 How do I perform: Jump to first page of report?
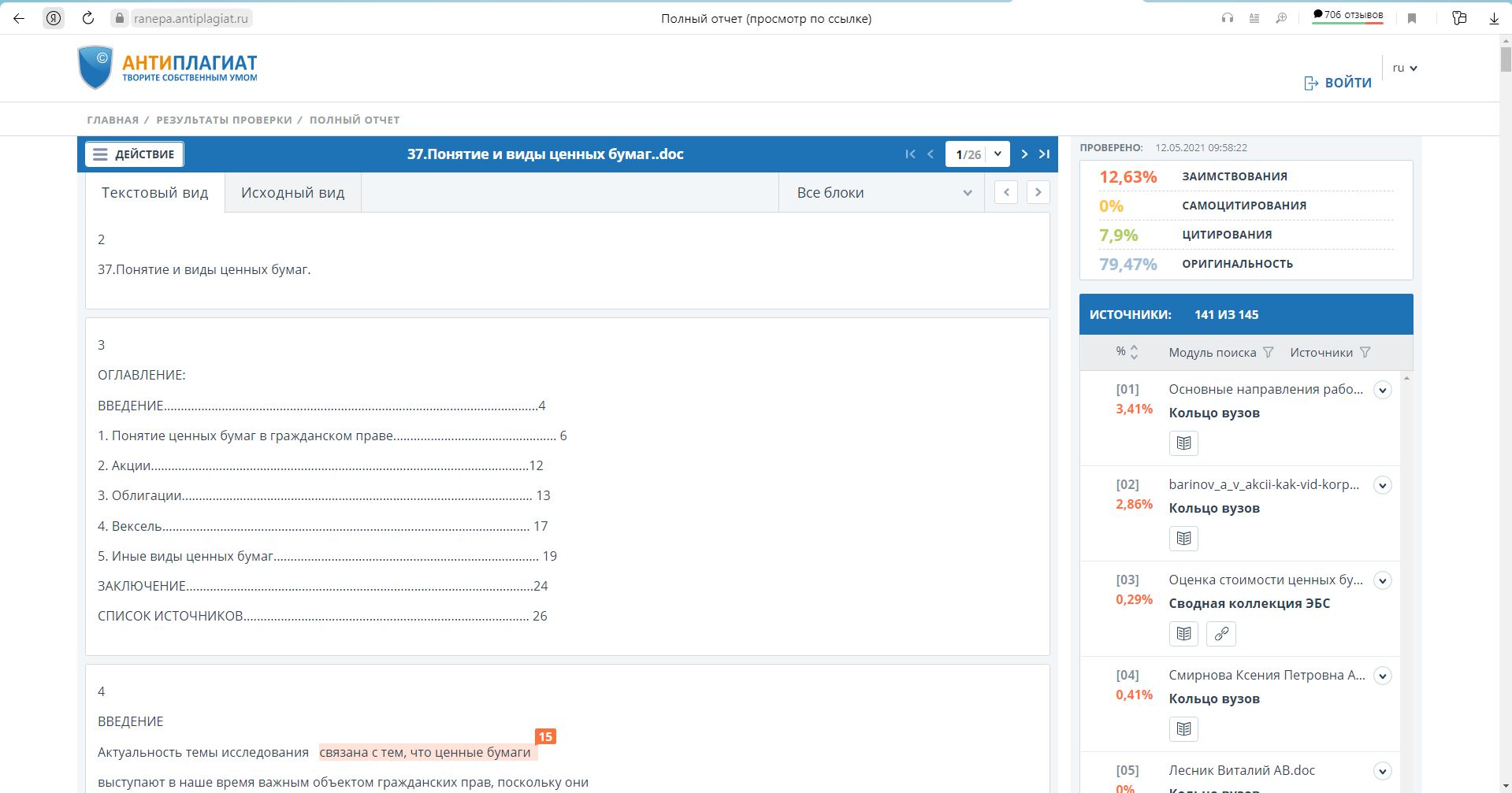coord(910,154)
